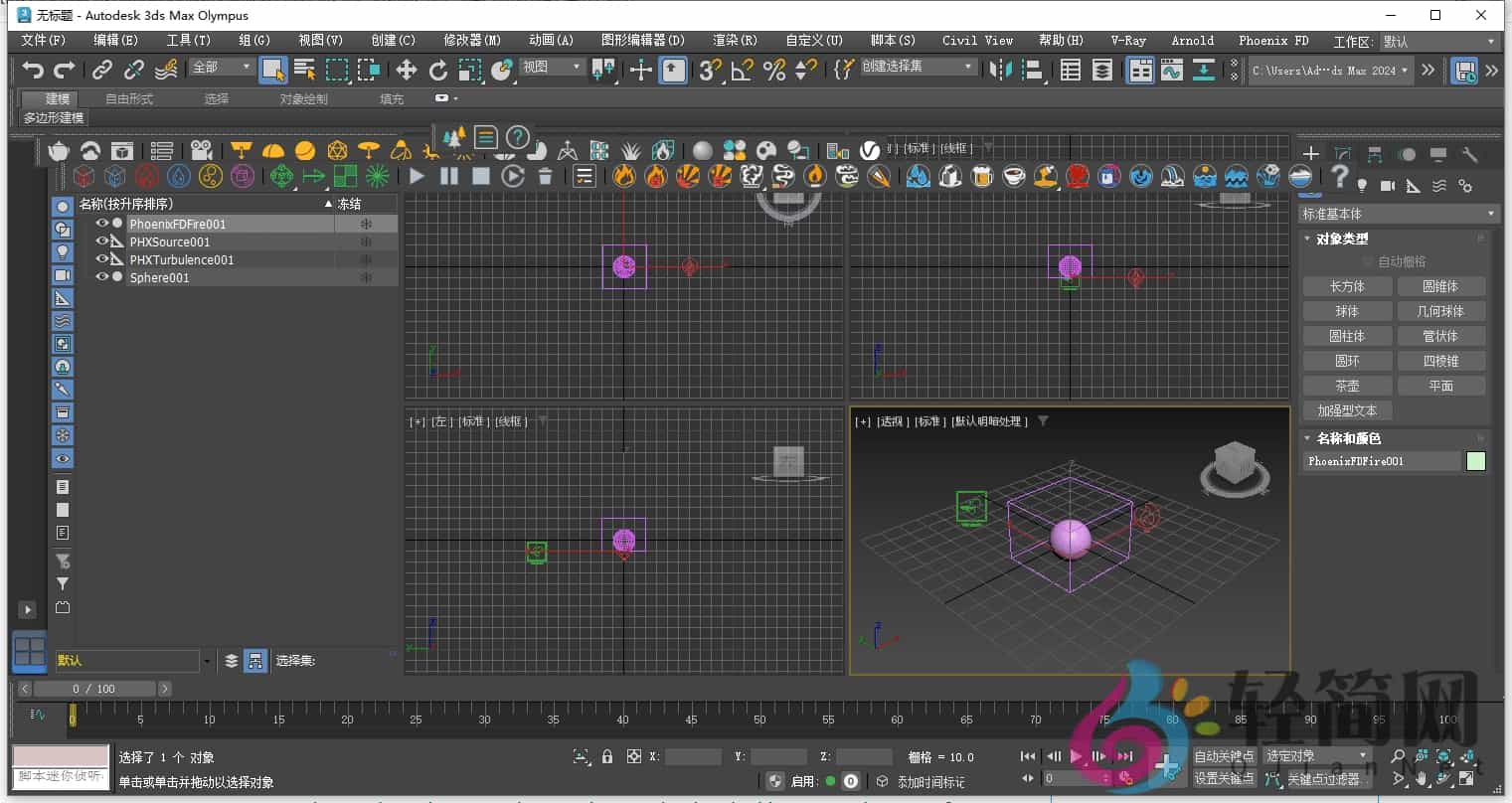
Task: Enable 自动关键点 auto key mode
Action: pos(1223,756)
